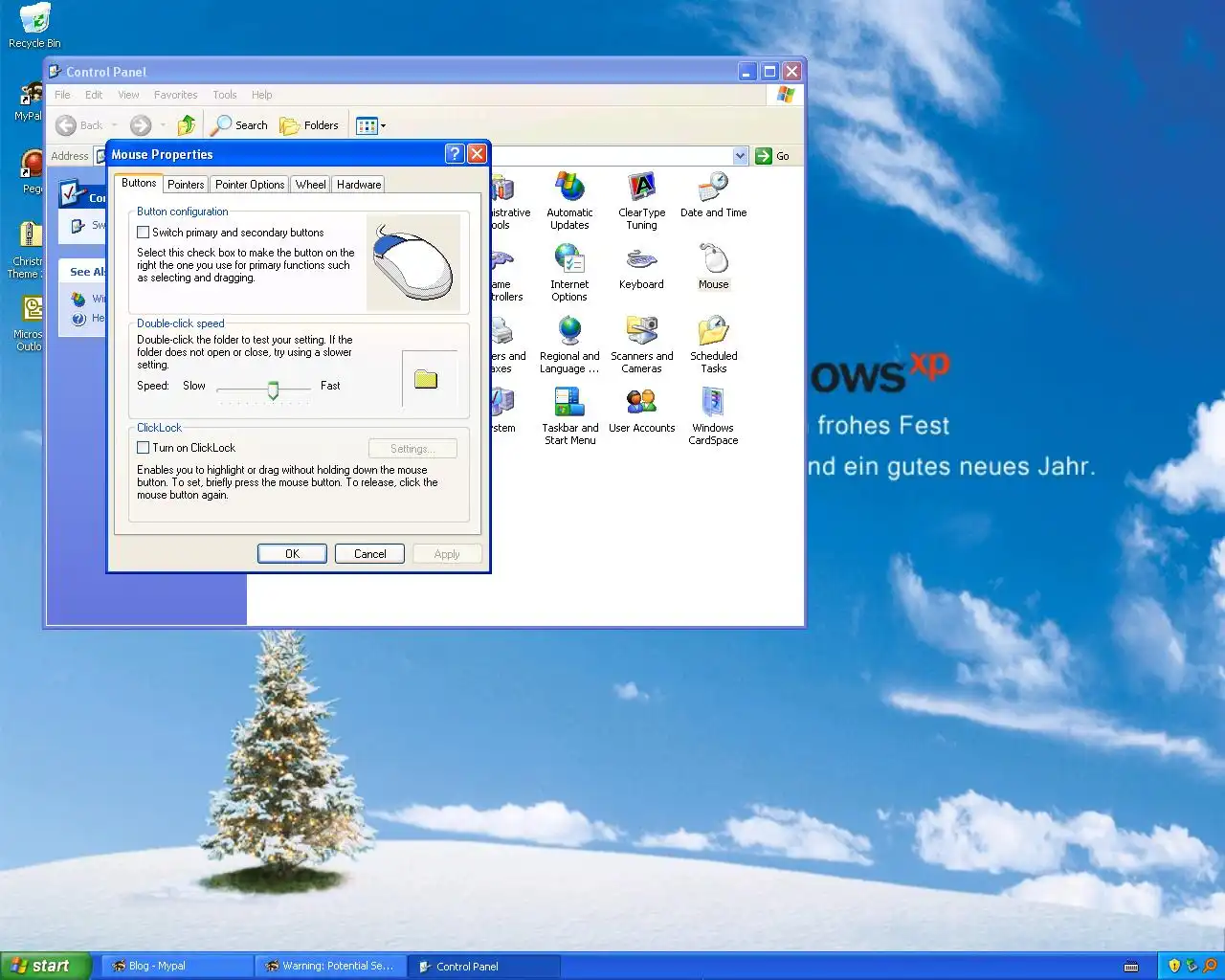Screen dimensions: 1225x980
Task: Click Cancel in Mouse Properties
Action: tap(369, 554)
